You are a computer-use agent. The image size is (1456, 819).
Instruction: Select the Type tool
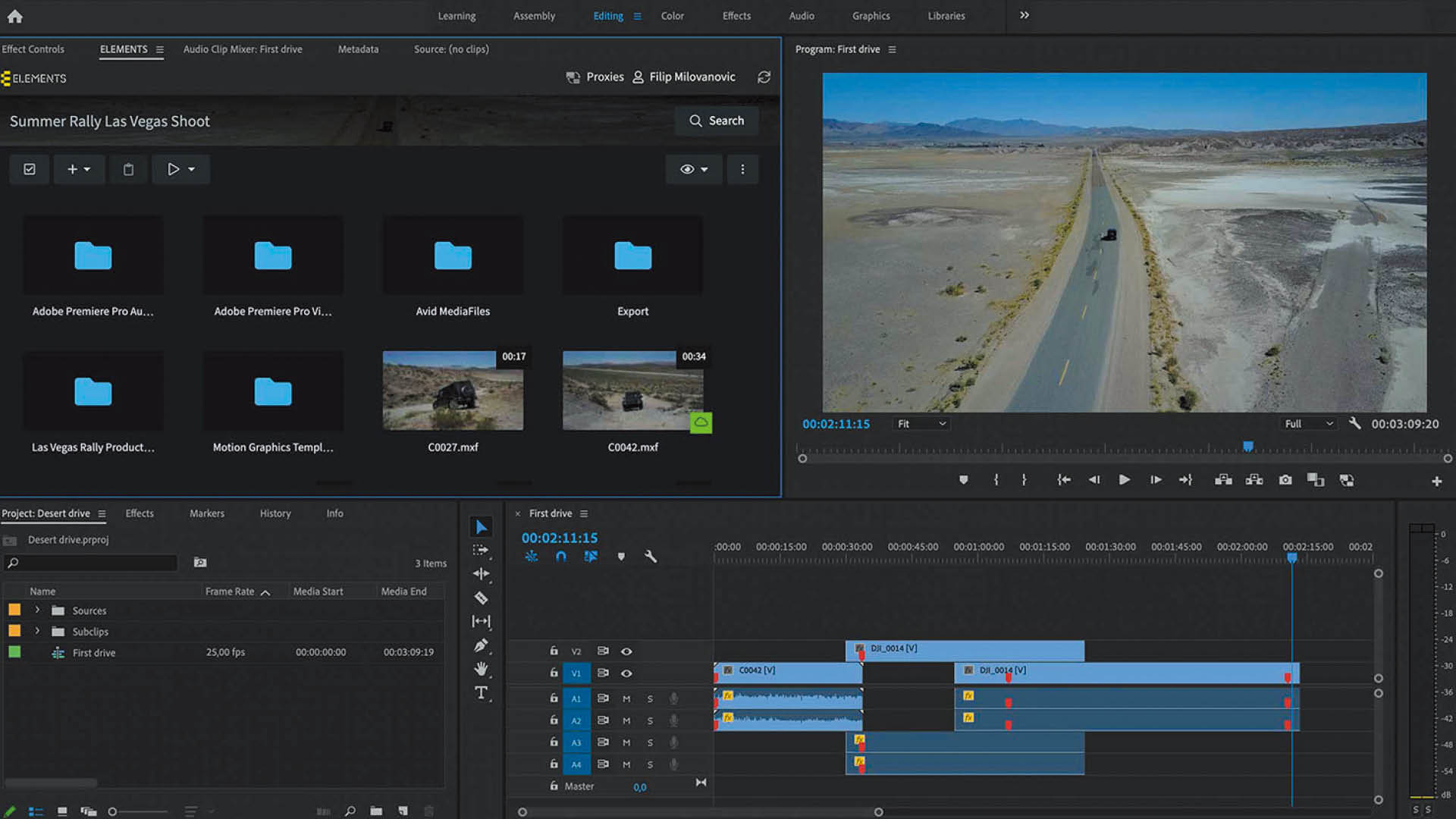(x=481, y=693)
